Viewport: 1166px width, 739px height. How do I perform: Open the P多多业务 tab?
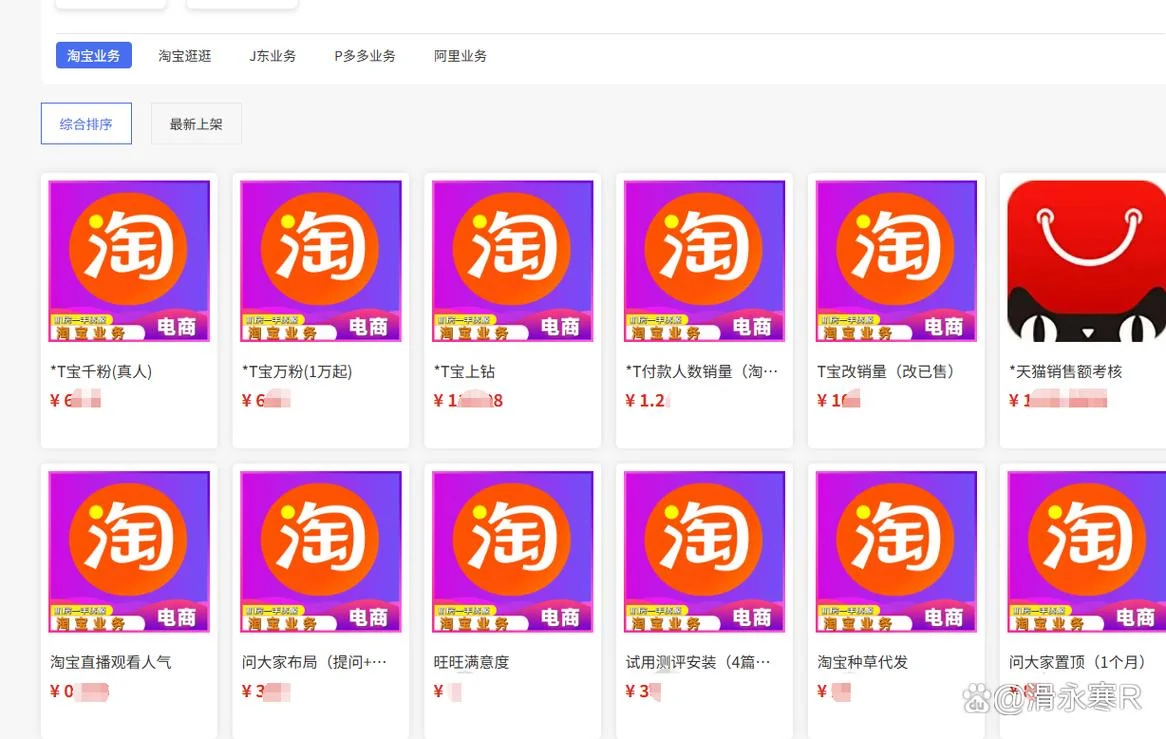point(364,56)
